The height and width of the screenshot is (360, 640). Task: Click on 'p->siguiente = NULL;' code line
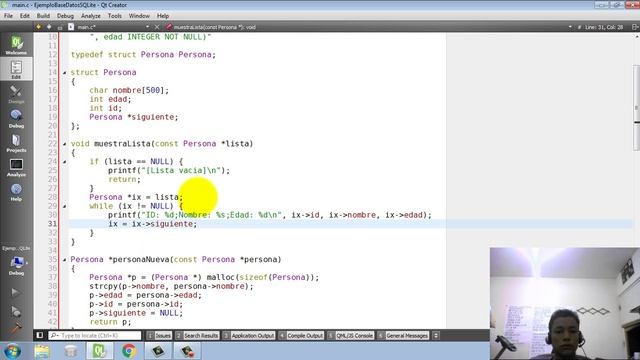pos(136,313)
